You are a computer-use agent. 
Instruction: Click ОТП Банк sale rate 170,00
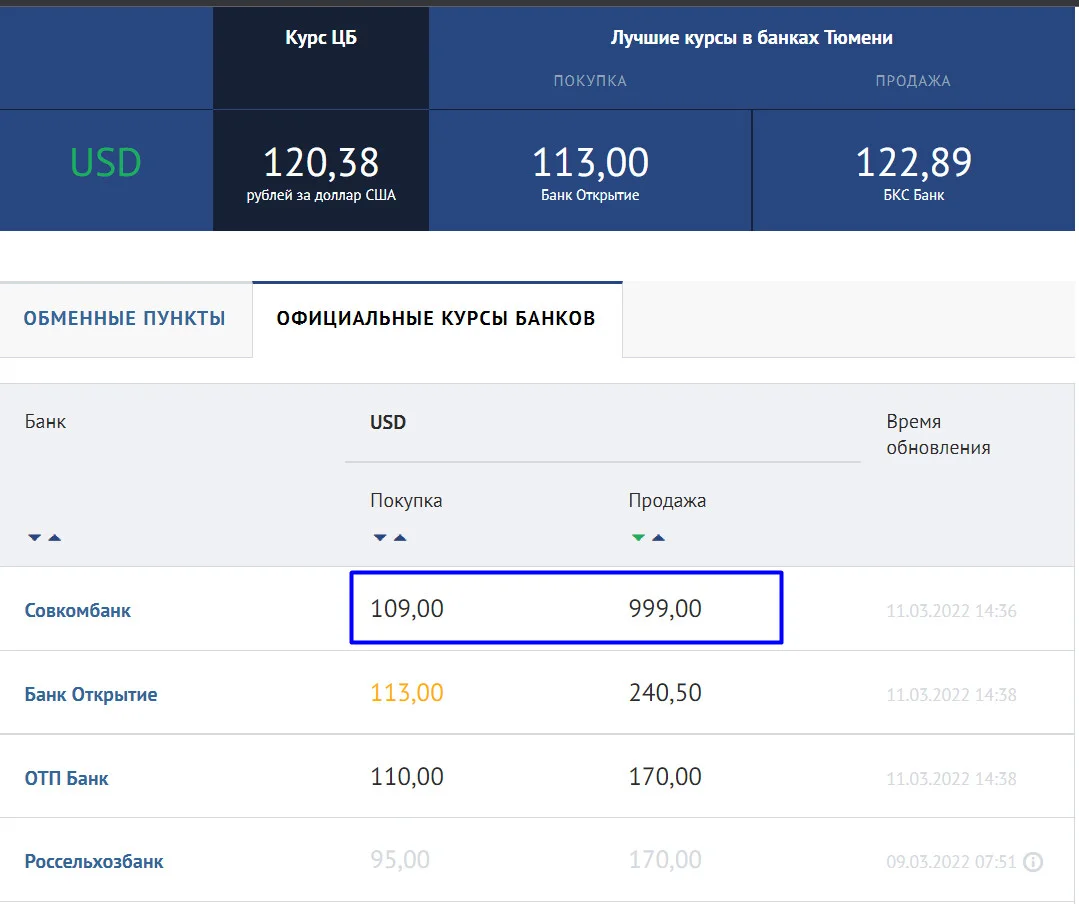(665, 777)
